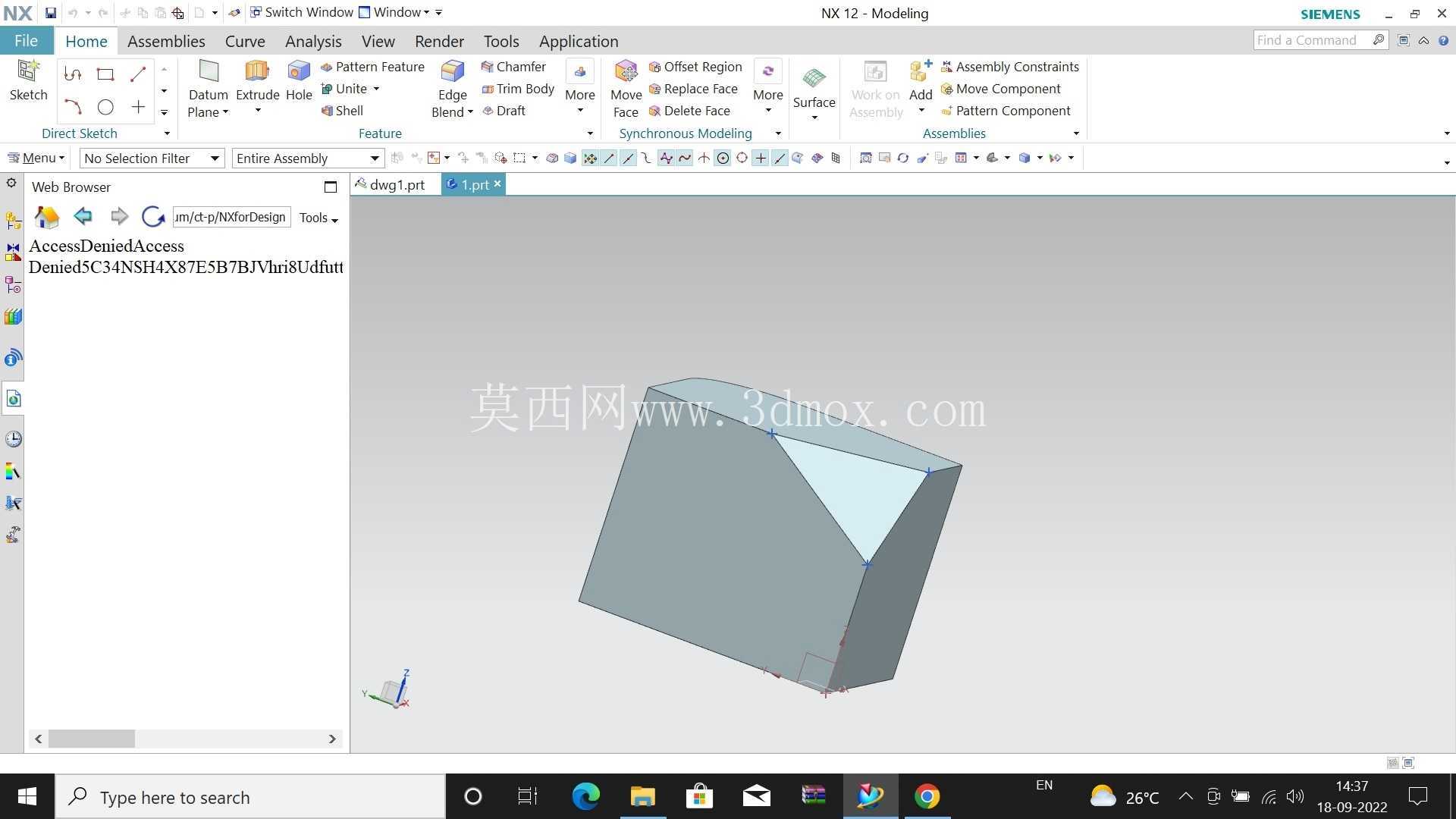Click the Datum Plane icon
The image size is (1456, 819).
pyautogui.click(x=209, y=72)
